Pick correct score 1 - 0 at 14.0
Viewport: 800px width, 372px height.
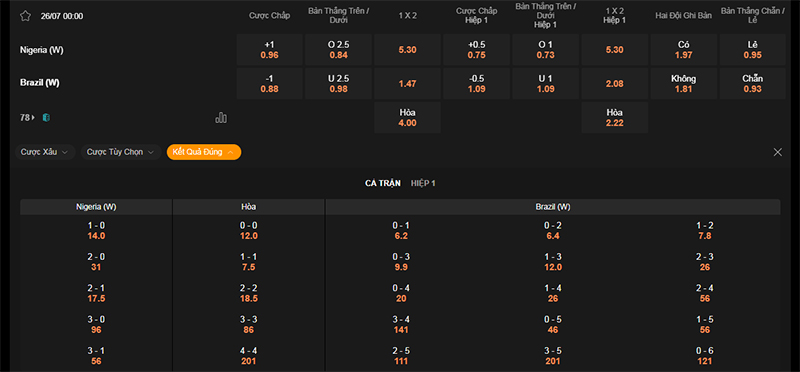click(x=96, y=231)
